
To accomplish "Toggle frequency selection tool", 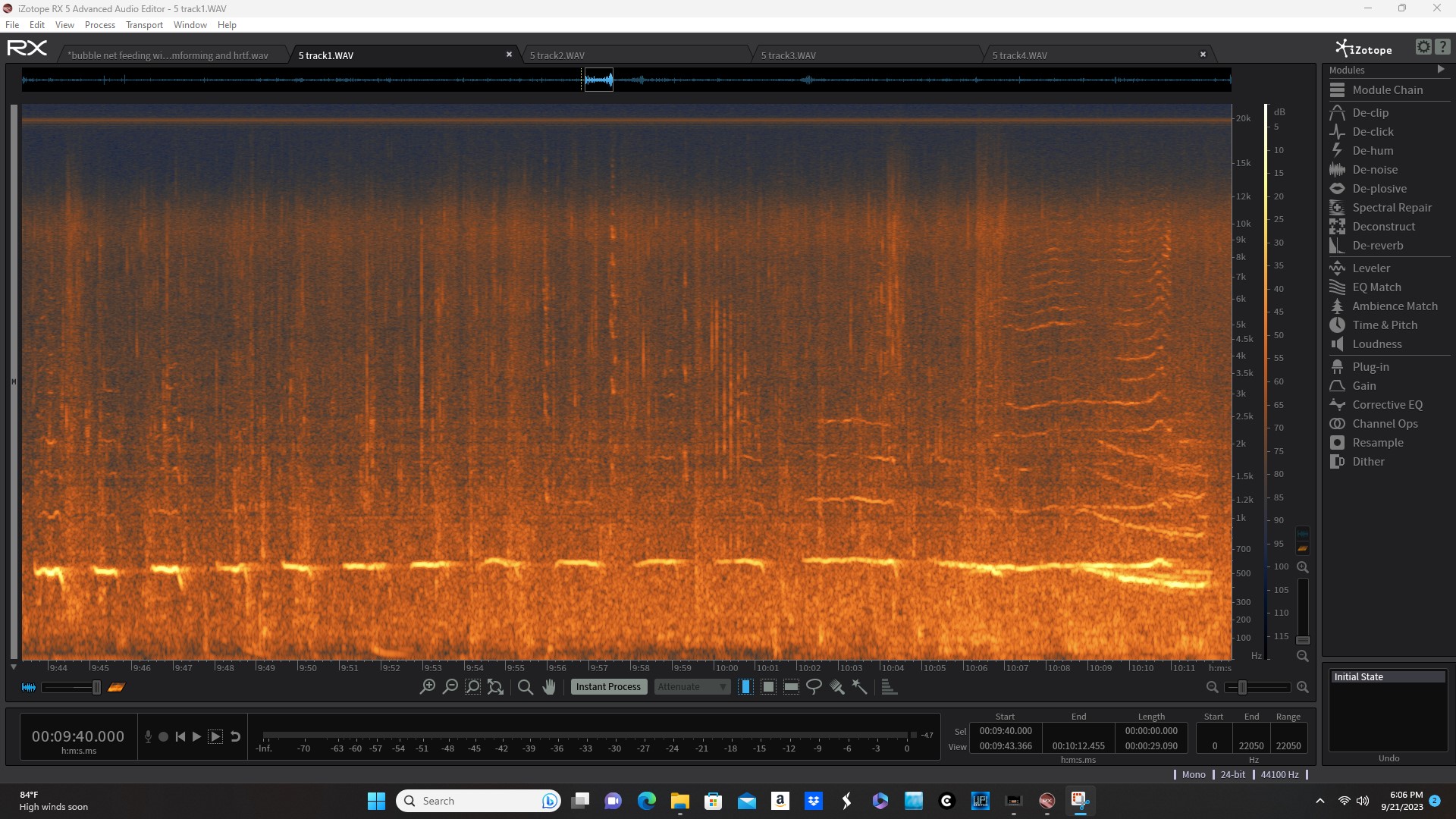I will coord(791,687).
